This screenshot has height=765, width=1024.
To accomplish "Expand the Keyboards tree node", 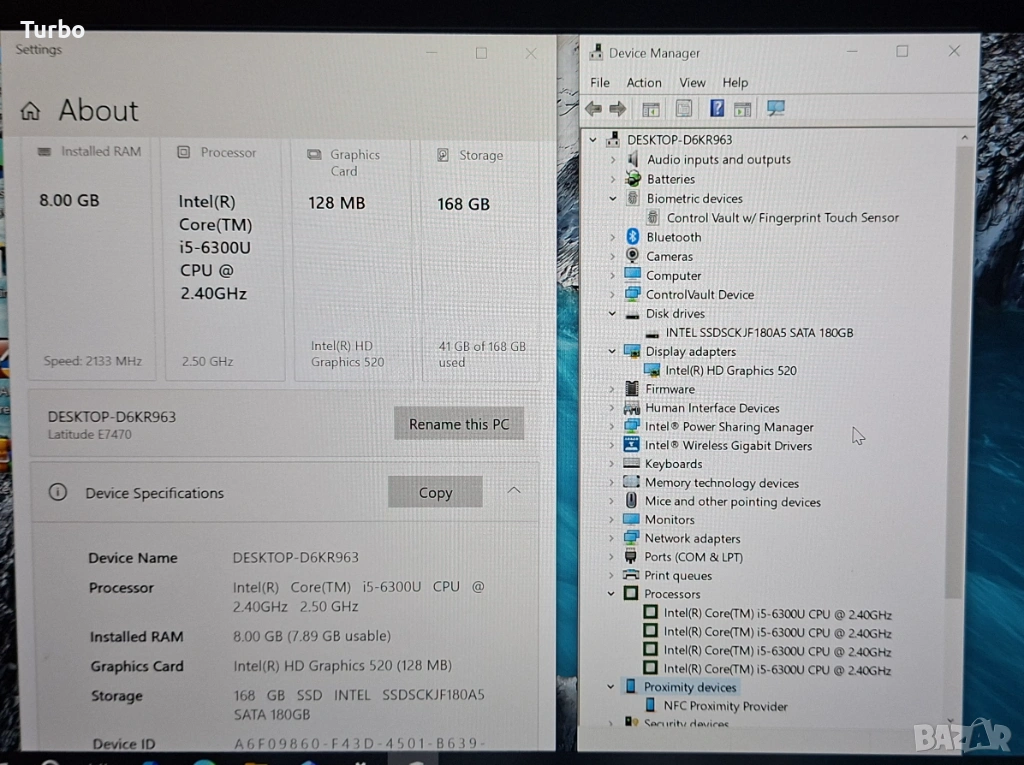I will 612,464.
